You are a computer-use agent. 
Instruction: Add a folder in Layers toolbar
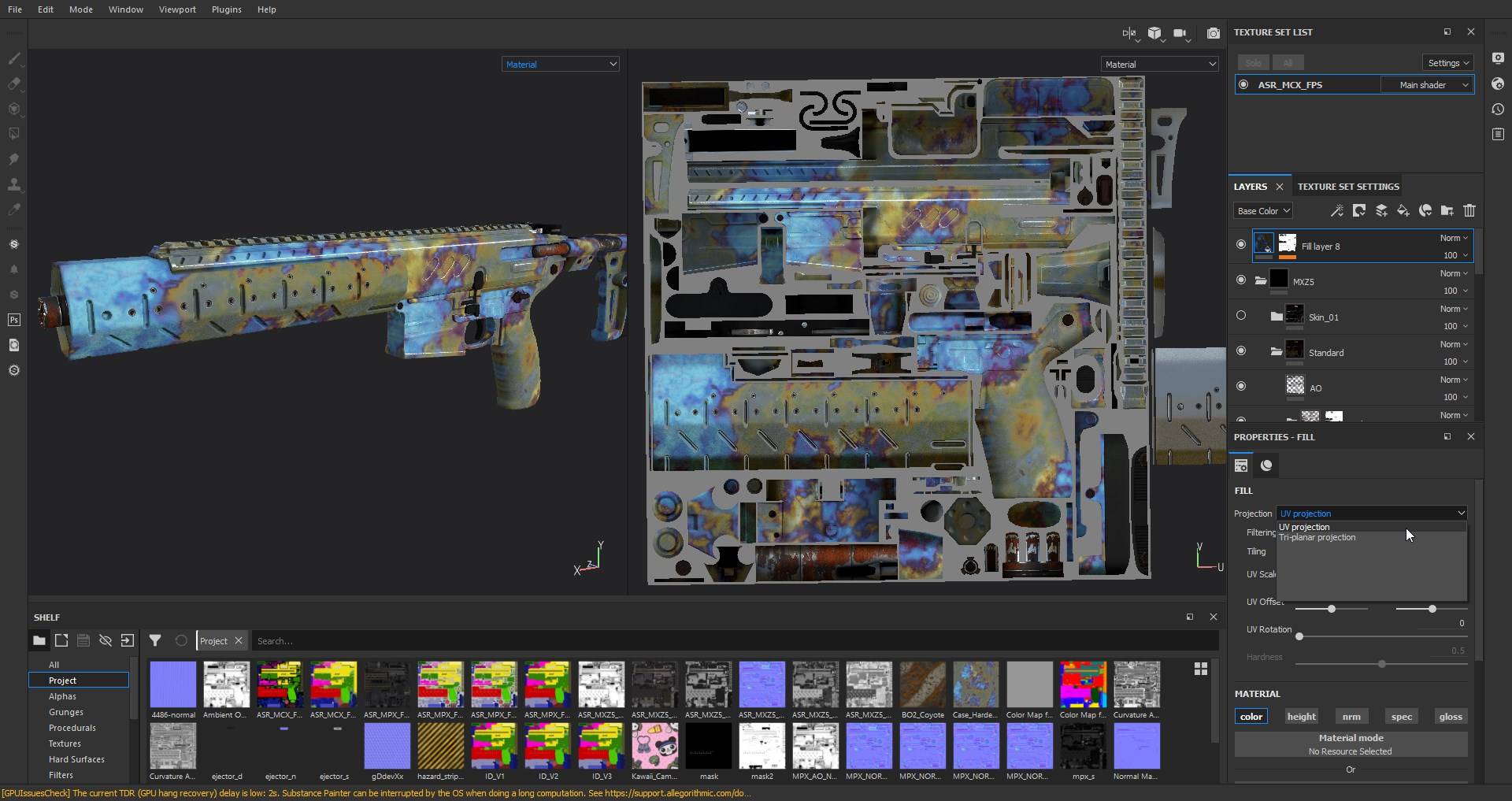[x=1447, y=210]
